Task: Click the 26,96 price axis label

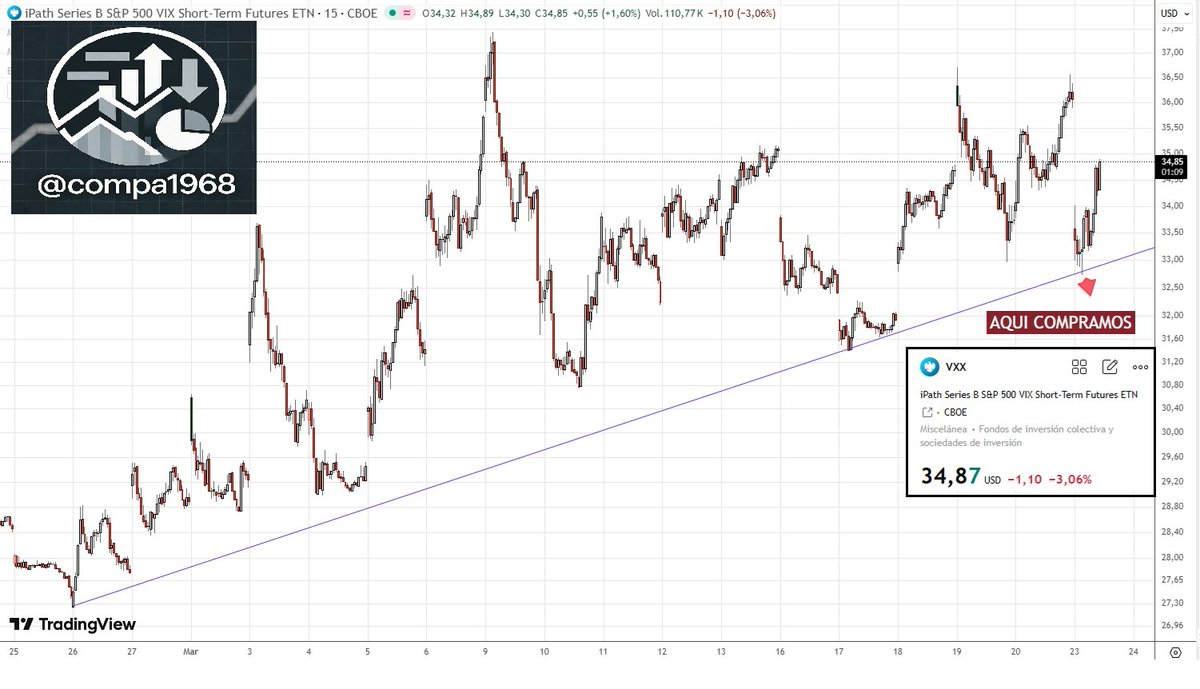Action: 1171,627
